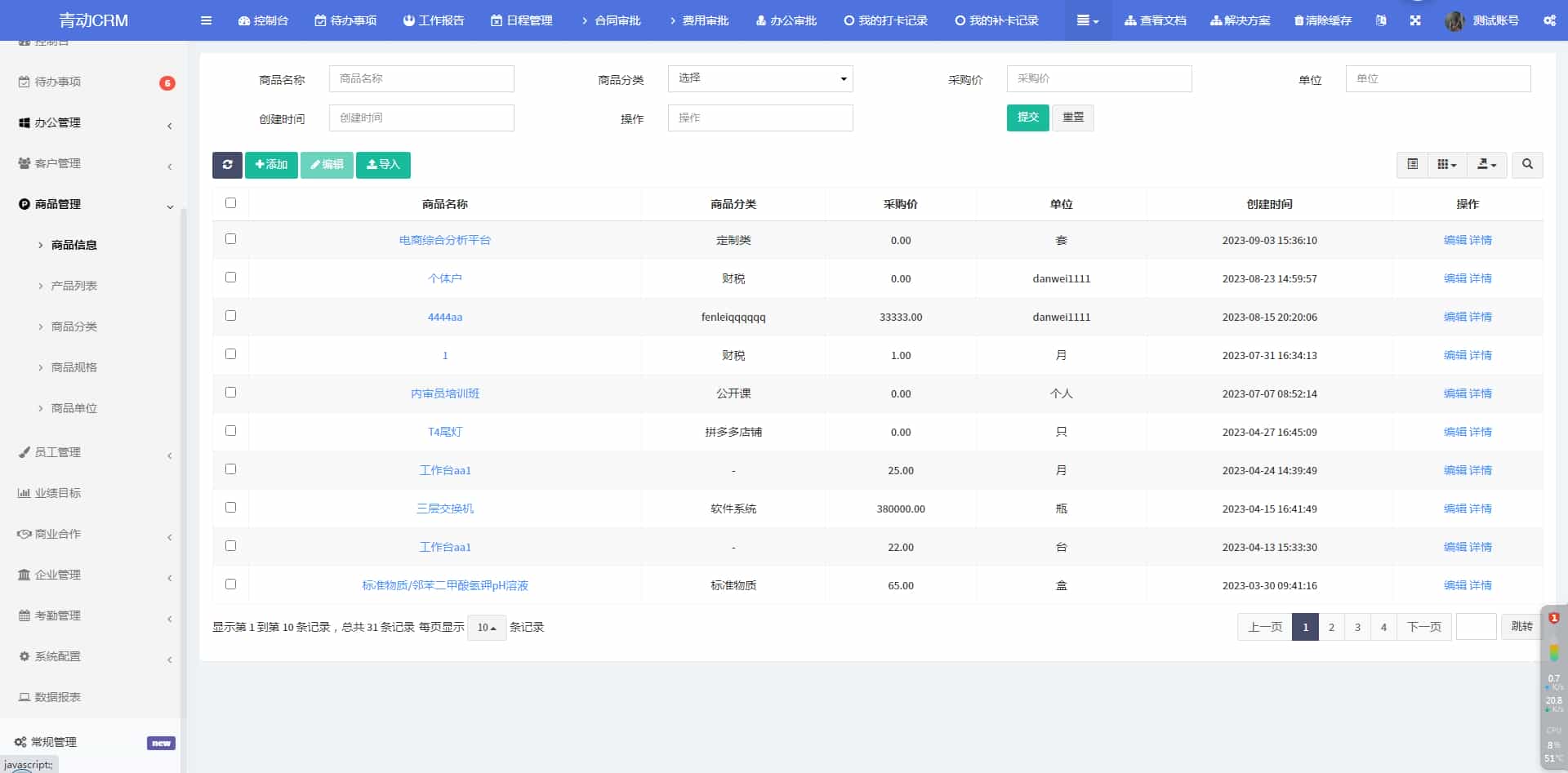Image resolution: width=1568 pixels, height=773 pixels.
Task: Open 商品分类 in the sidebar submenu
Action: coord(74,327)
